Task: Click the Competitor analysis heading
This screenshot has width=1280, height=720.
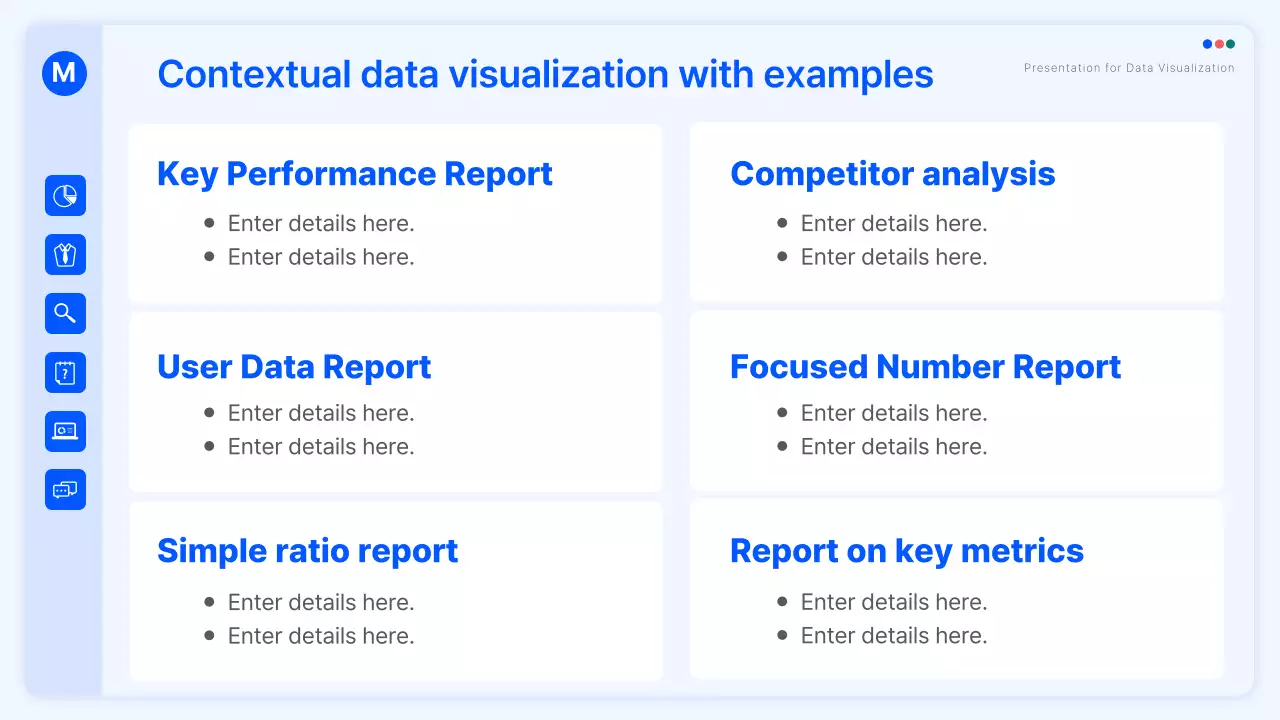Action: pos(892,174)
